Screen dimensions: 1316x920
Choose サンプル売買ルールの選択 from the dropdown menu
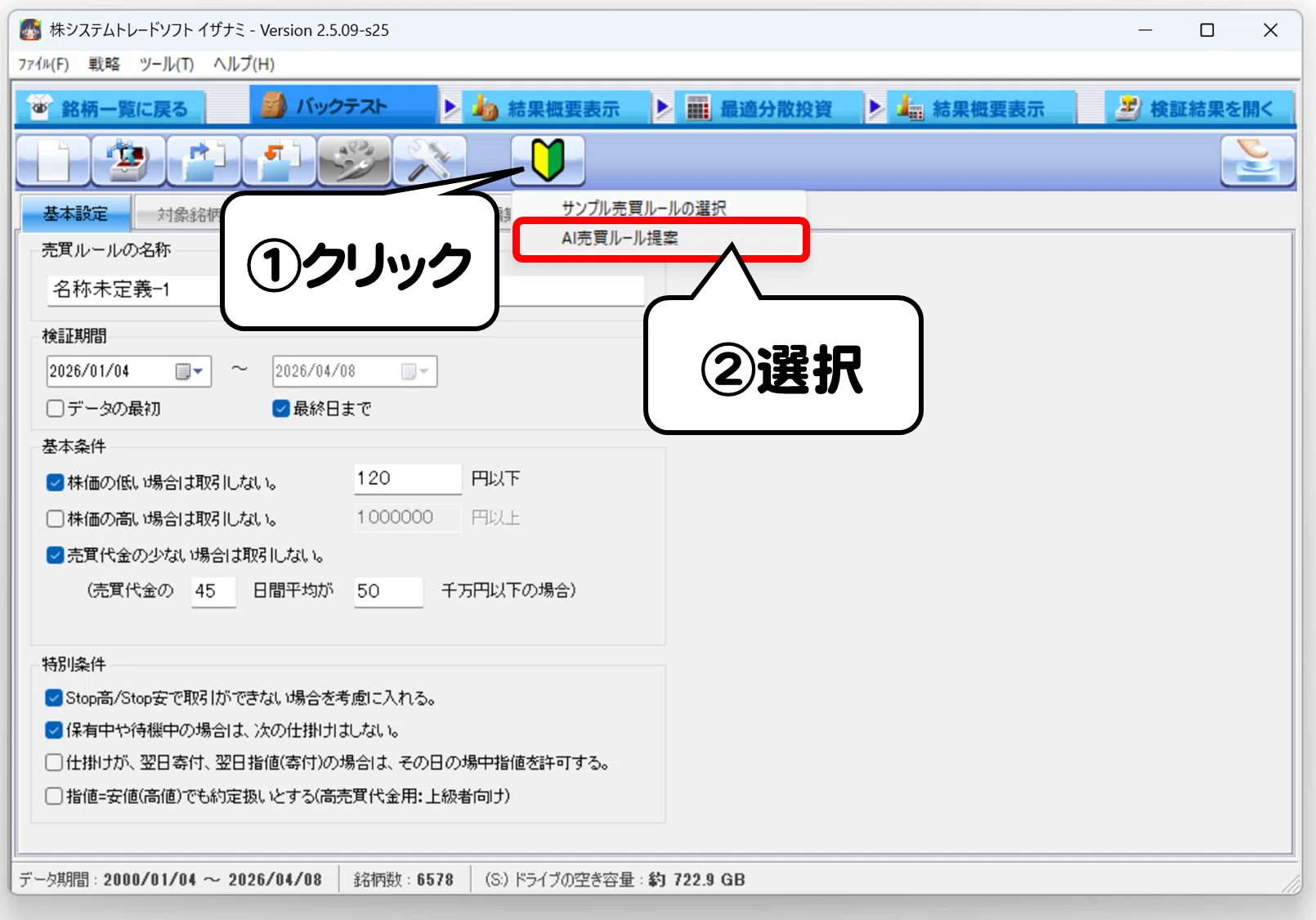point(643,209)
